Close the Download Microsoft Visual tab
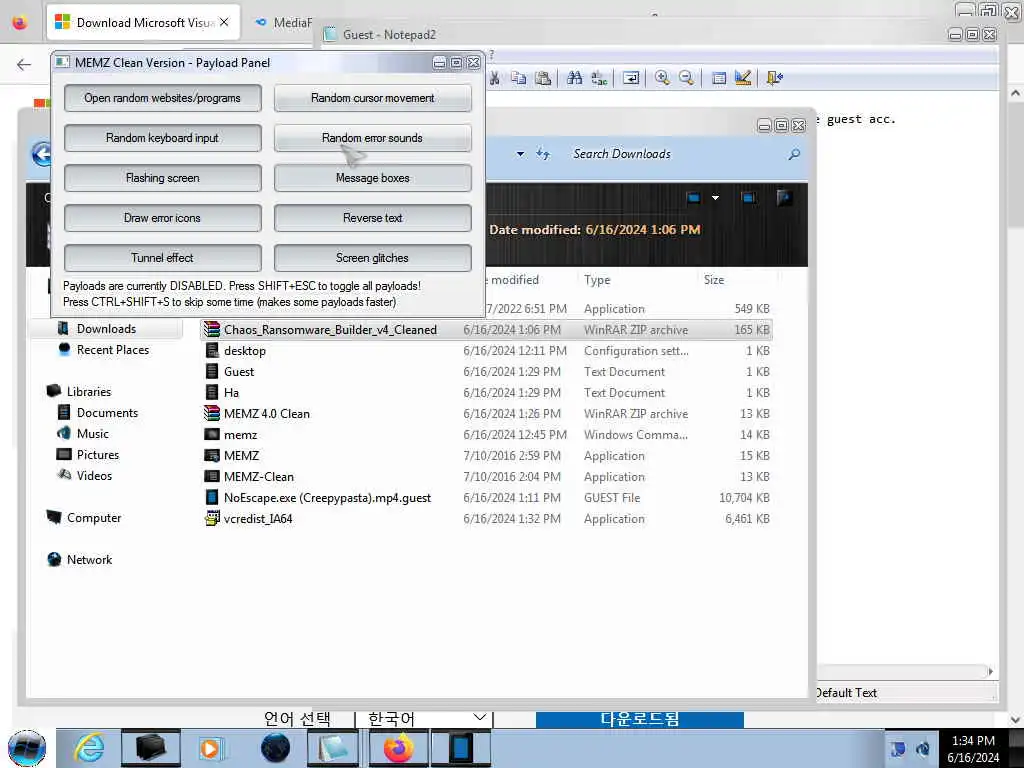 (224, 22)
